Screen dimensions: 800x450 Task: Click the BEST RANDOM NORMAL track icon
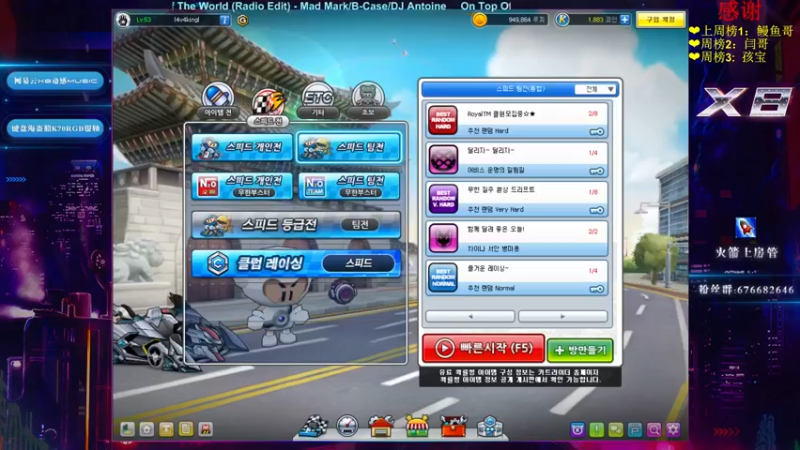point(443,278)
